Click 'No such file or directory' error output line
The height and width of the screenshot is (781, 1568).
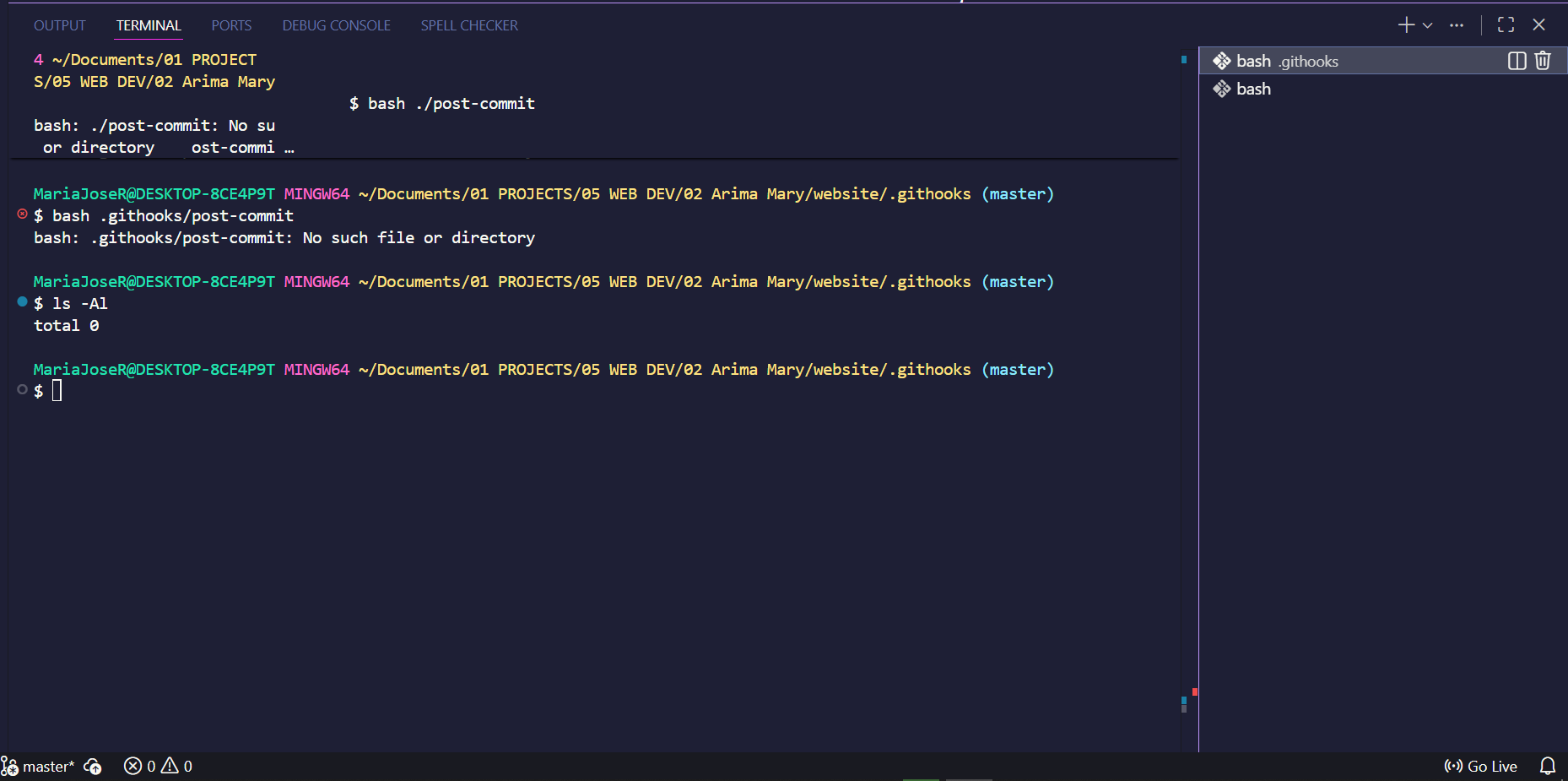click(x=284, y=238)
